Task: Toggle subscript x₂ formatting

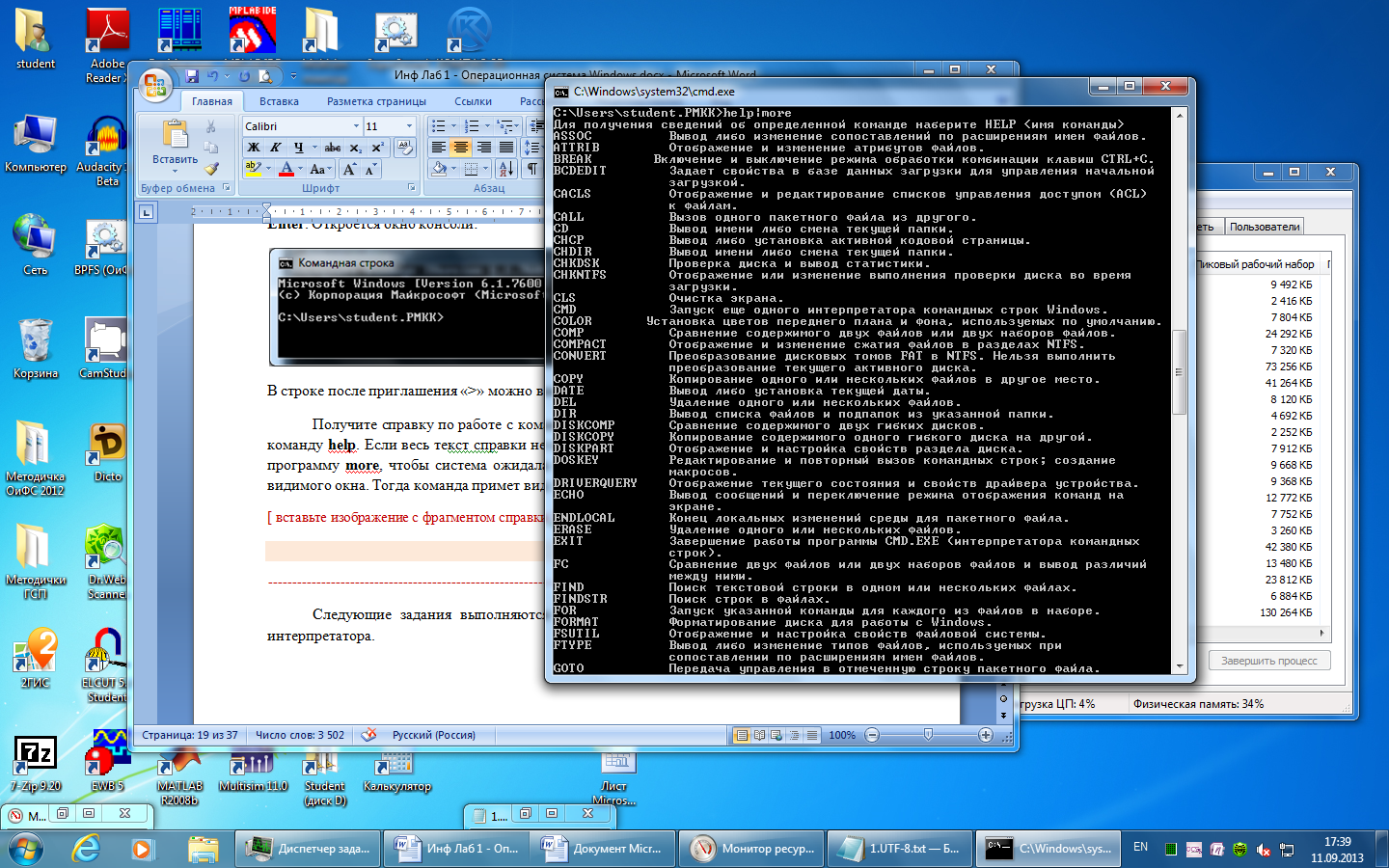Action: 355,148
